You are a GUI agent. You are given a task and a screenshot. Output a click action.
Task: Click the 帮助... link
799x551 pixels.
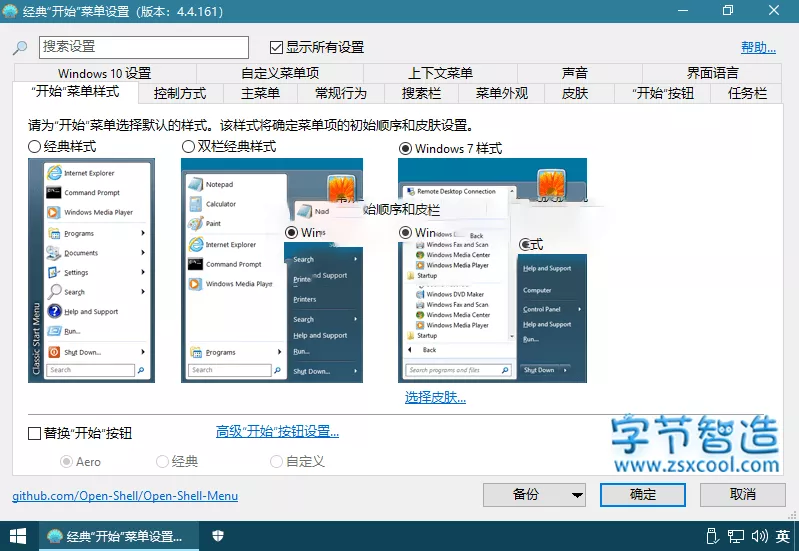tap(758, 47)
